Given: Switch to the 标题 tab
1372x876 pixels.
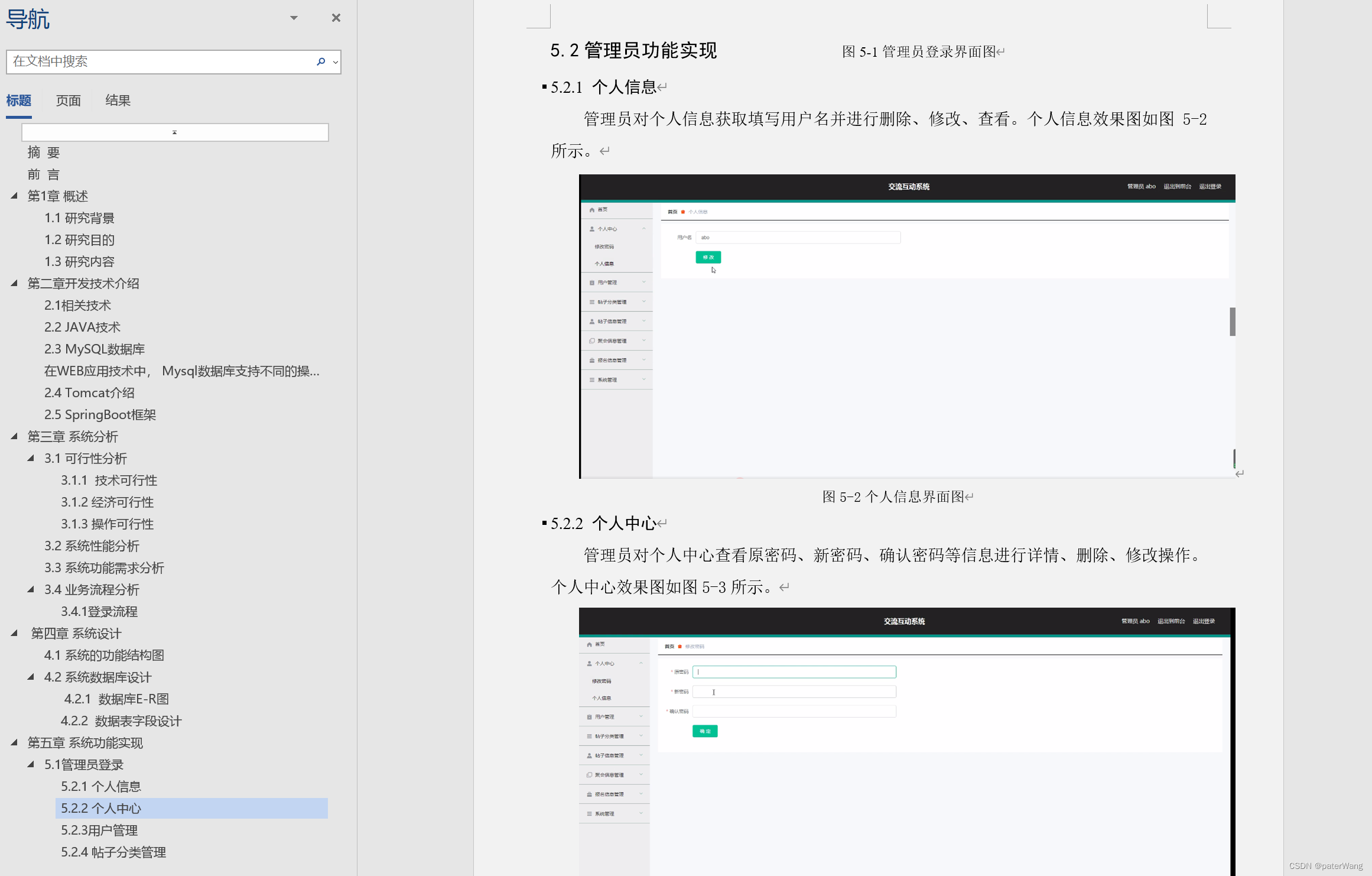Looking at the screenshot, I should pyautogui.click(x=18, y=100).
